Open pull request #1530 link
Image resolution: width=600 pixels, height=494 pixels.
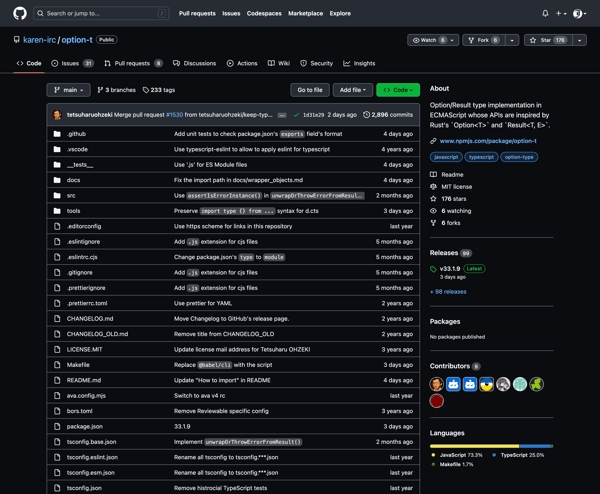pyautogui.click(x=174, y=115)
